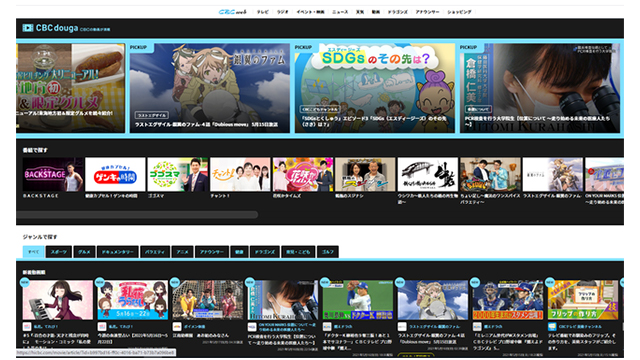Select the bridge calligraphy program thumbnail
The image size is (640, 360).
[427, 174]
